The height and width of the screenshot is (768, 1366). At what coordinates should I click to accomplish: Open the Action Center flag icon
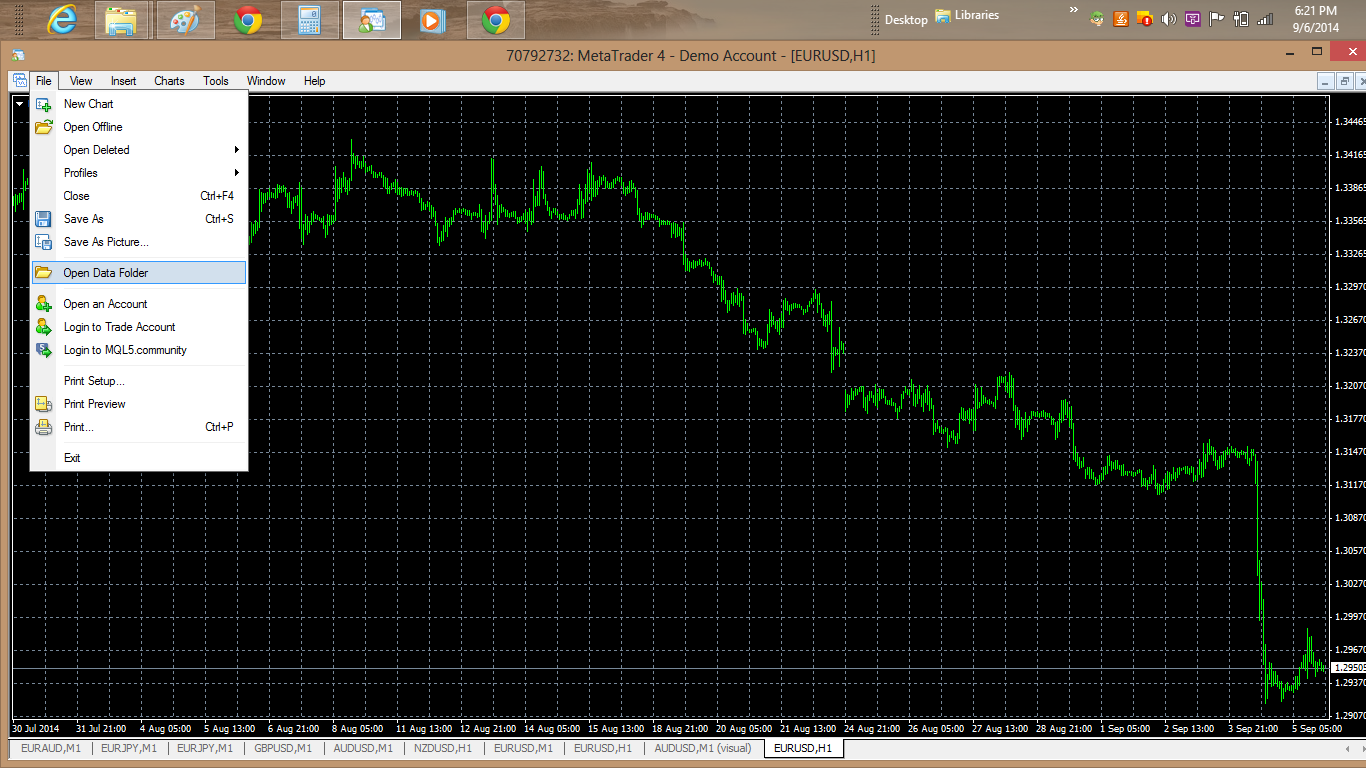(x=1217, y=19)
